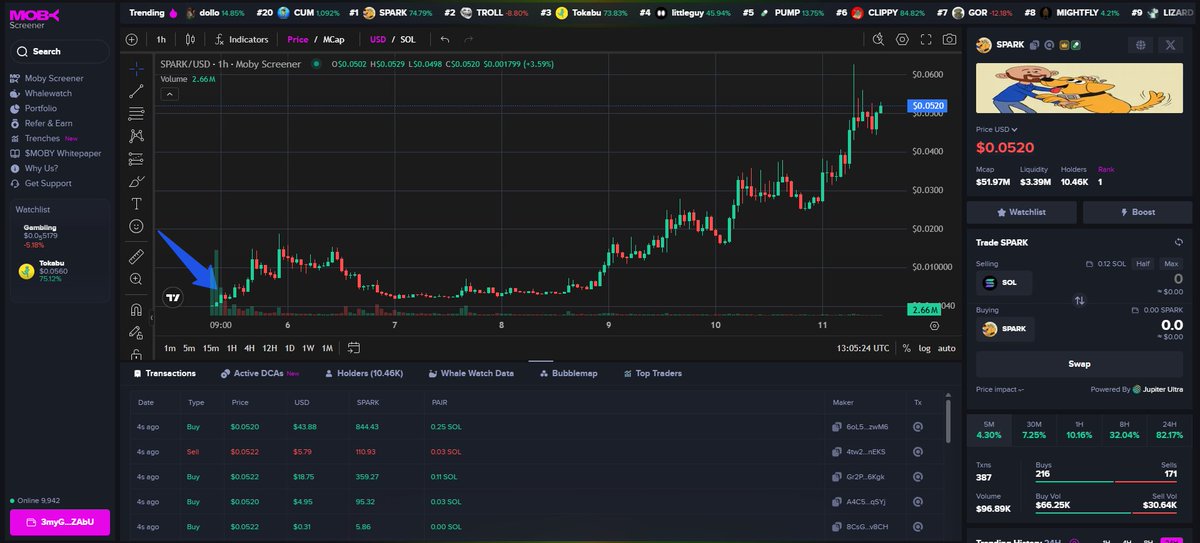This screenshot has width=1200, height=543.
Task: Activate the zoom in tool
Action: 136,279
